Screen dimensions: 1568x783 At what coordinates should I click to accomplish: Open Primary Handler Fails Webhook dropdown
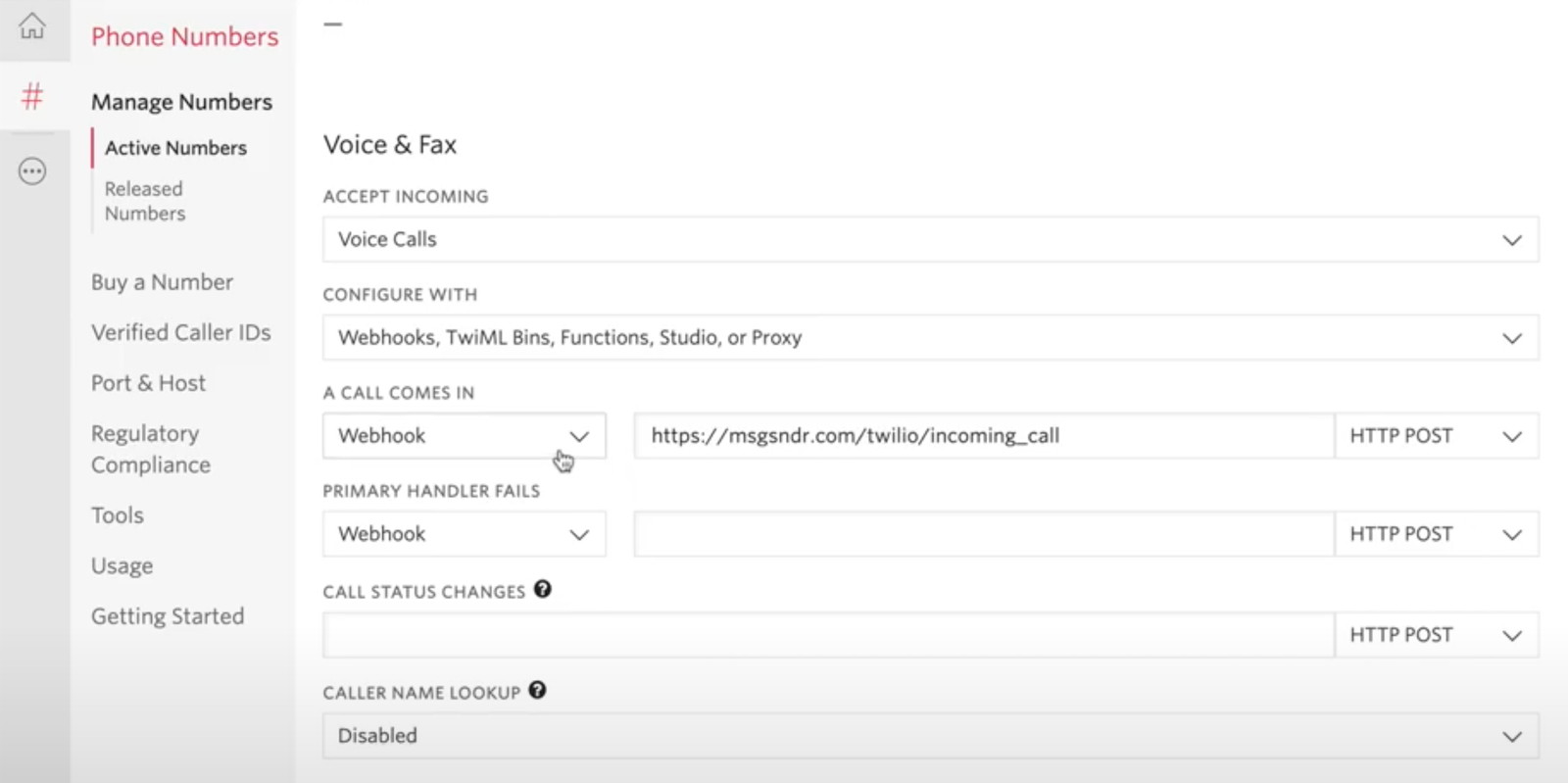(464, 534)
